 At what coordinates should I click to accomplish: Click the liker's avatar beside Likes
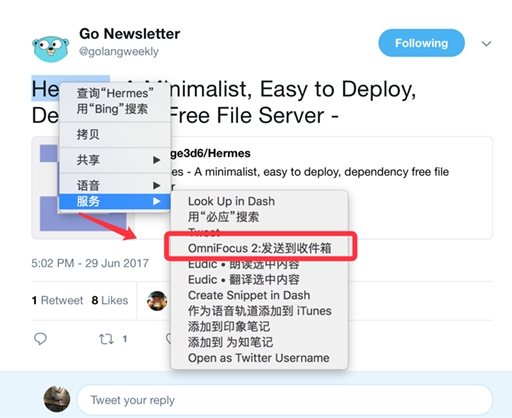tap(157, 301)
